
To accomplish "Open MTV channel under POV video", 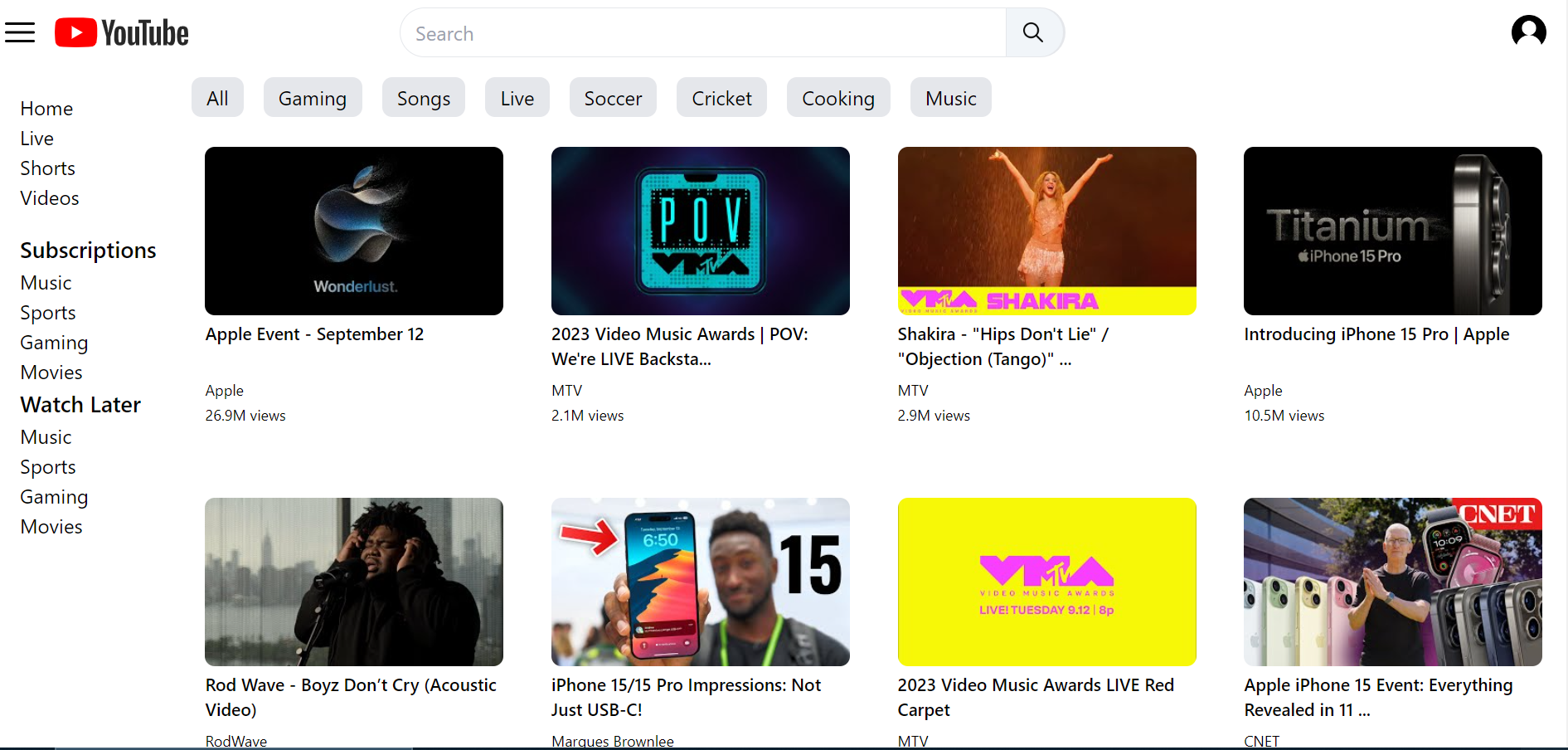I will [567, 391].
